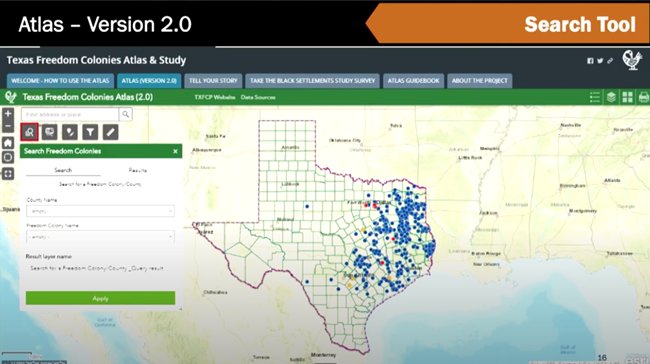The image size is (650, 364).
Task: Open the add place pin-and-pencil tool
Action: [70, 132]
